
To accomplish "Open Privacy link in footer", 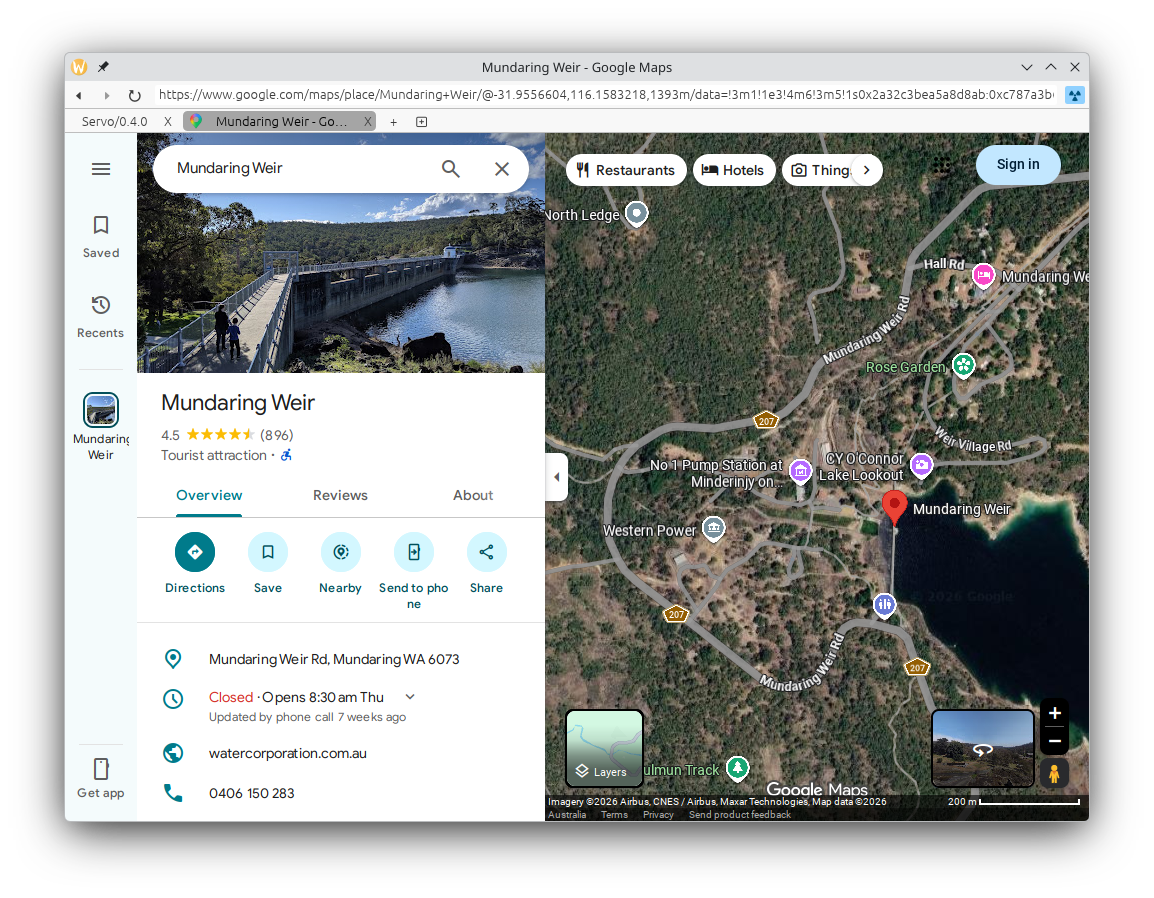I will coord(658,815).
